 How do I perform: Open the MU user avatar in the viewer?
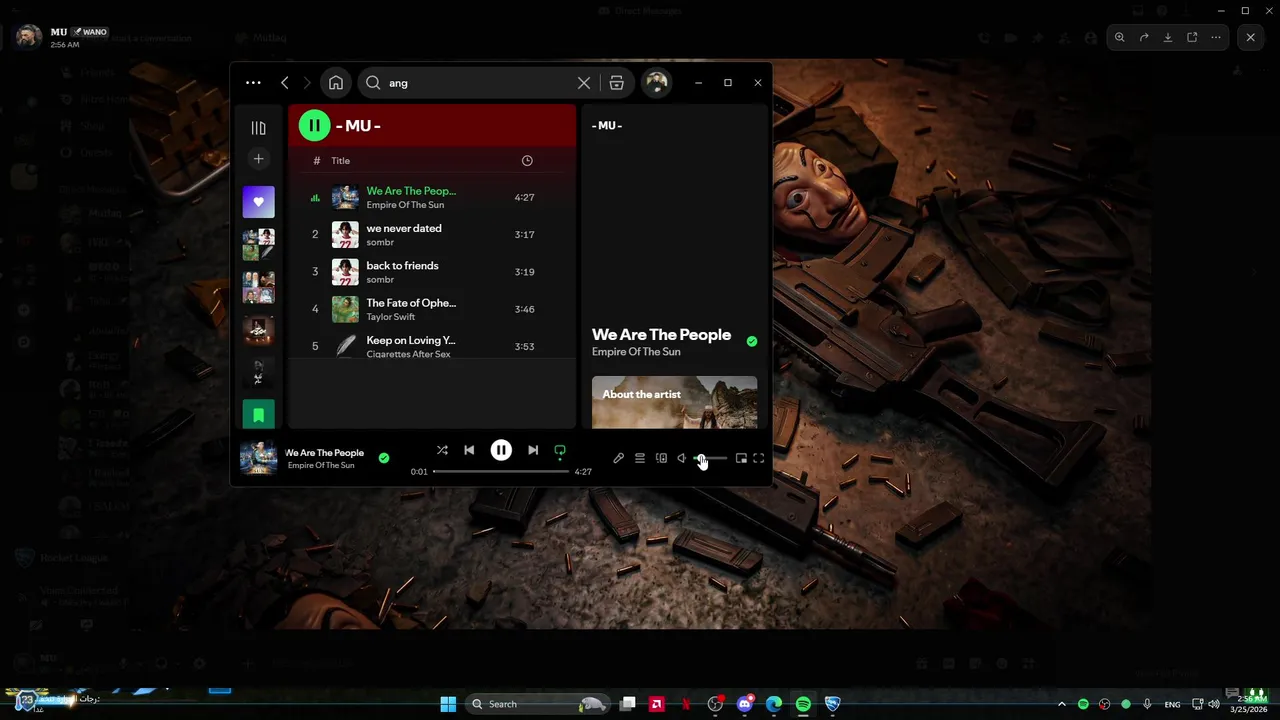(x=29, y=37)
